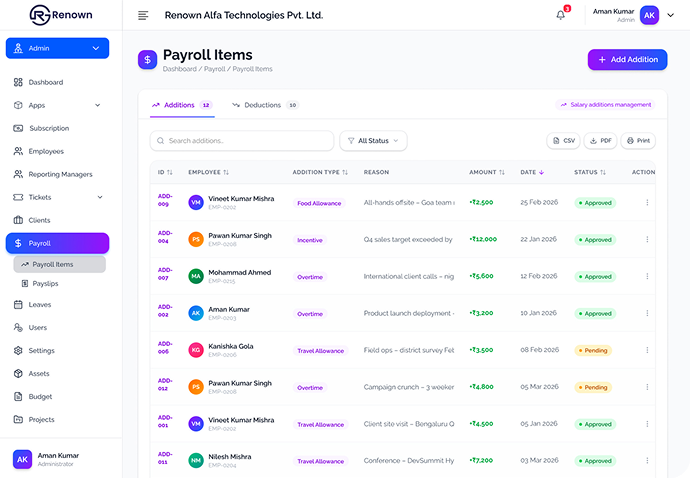Click three-dot menu for Kanishka Gola row
This screenshot has height=478, width=690.
coord(647,350)
